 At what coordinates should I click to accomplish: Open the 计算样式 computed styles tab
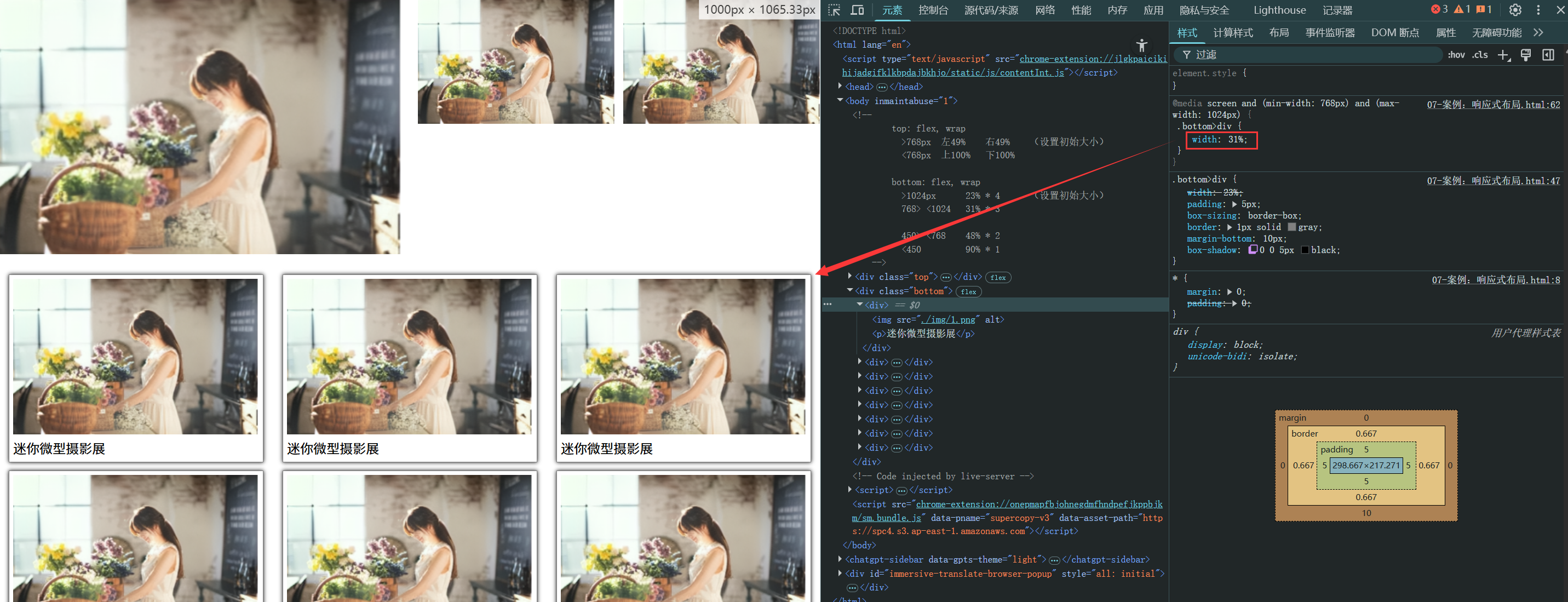[1233, 32]
